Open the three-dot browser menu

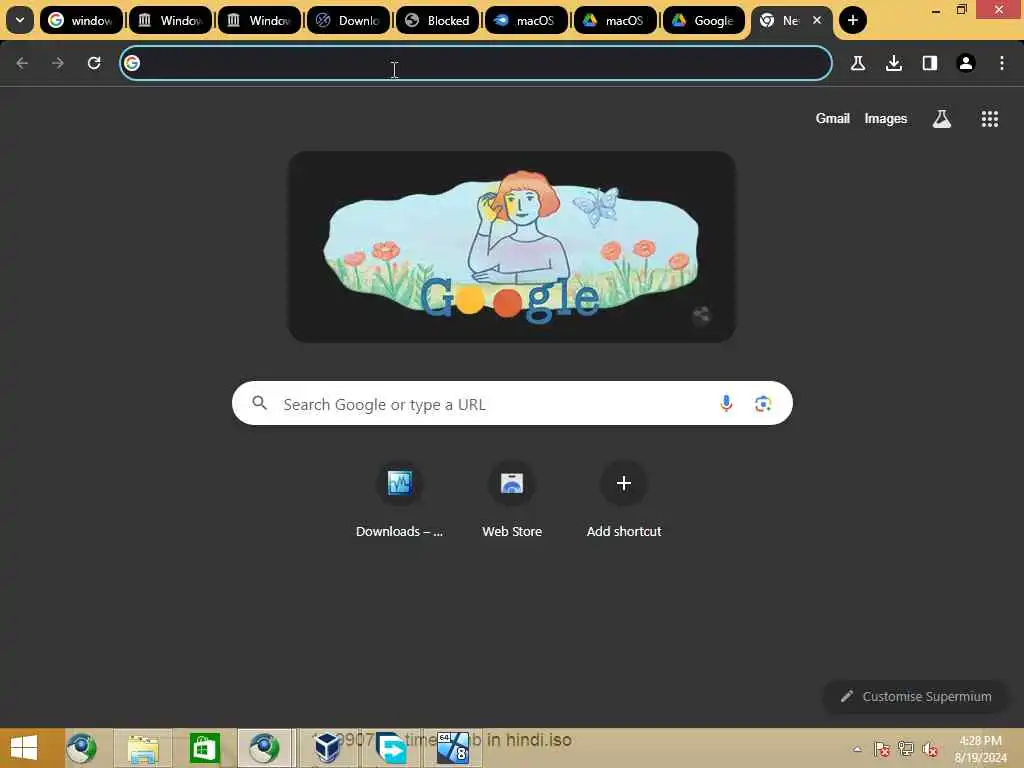[x=1002, y=63]
